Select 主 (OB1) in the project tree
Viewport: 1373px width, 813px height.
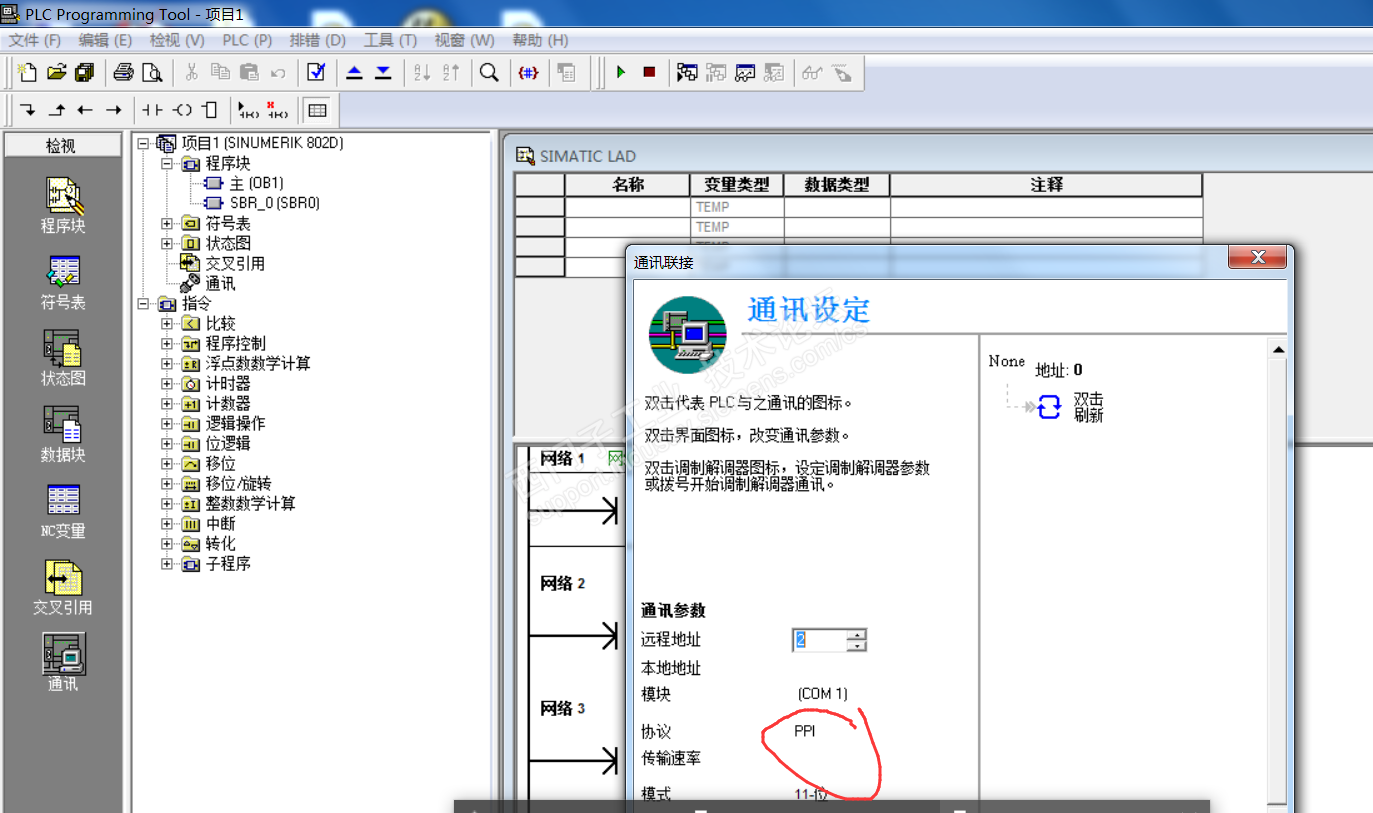point(256,184)
